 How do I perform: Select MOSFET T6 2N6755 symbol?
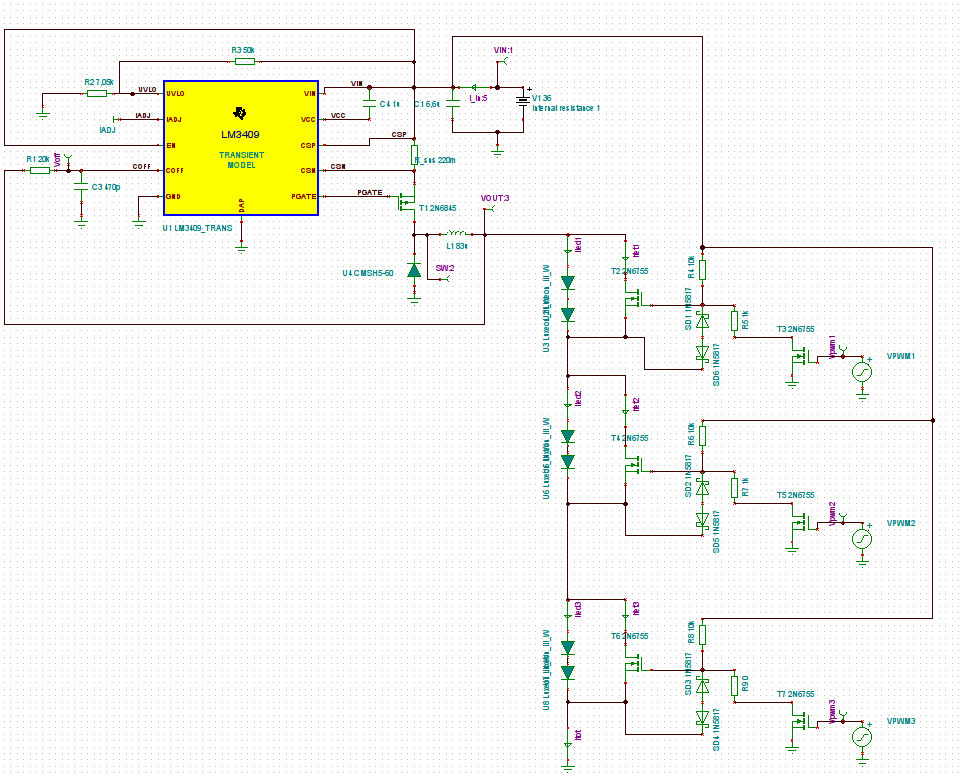[x=634, y=664]
